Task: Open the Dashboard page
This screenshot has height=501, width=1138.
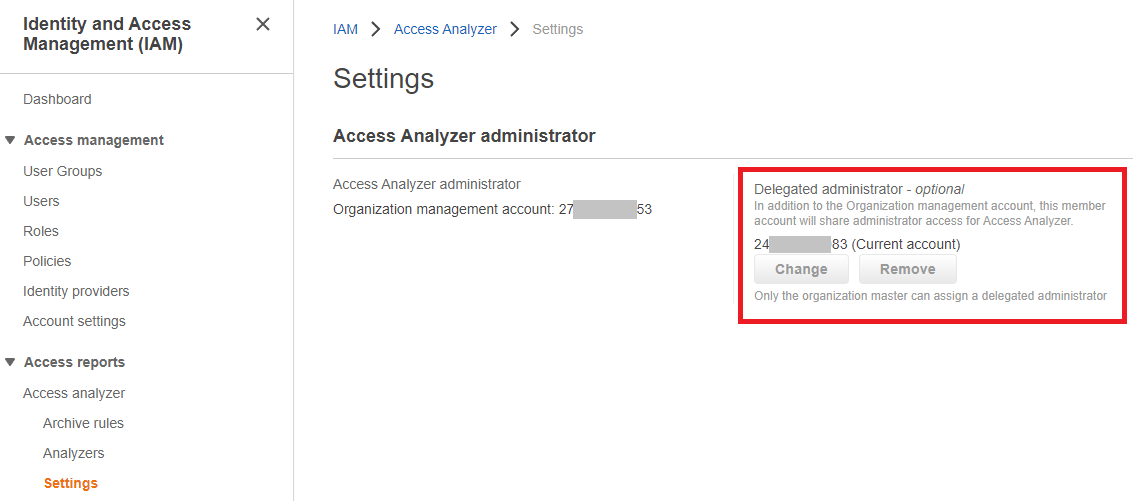Action: point(57,99)
